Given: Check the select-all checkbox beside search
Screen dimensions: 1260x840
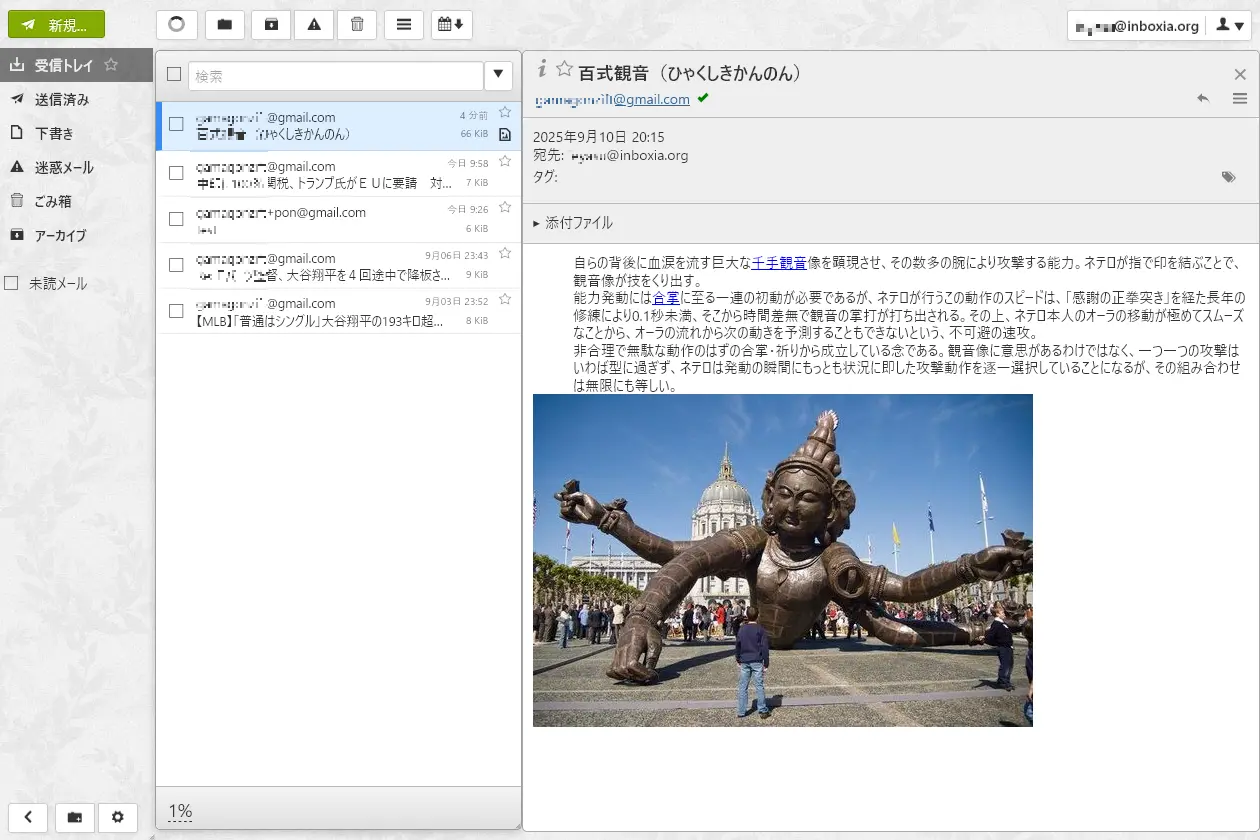Looking at the screenshot, I should 174,74.
